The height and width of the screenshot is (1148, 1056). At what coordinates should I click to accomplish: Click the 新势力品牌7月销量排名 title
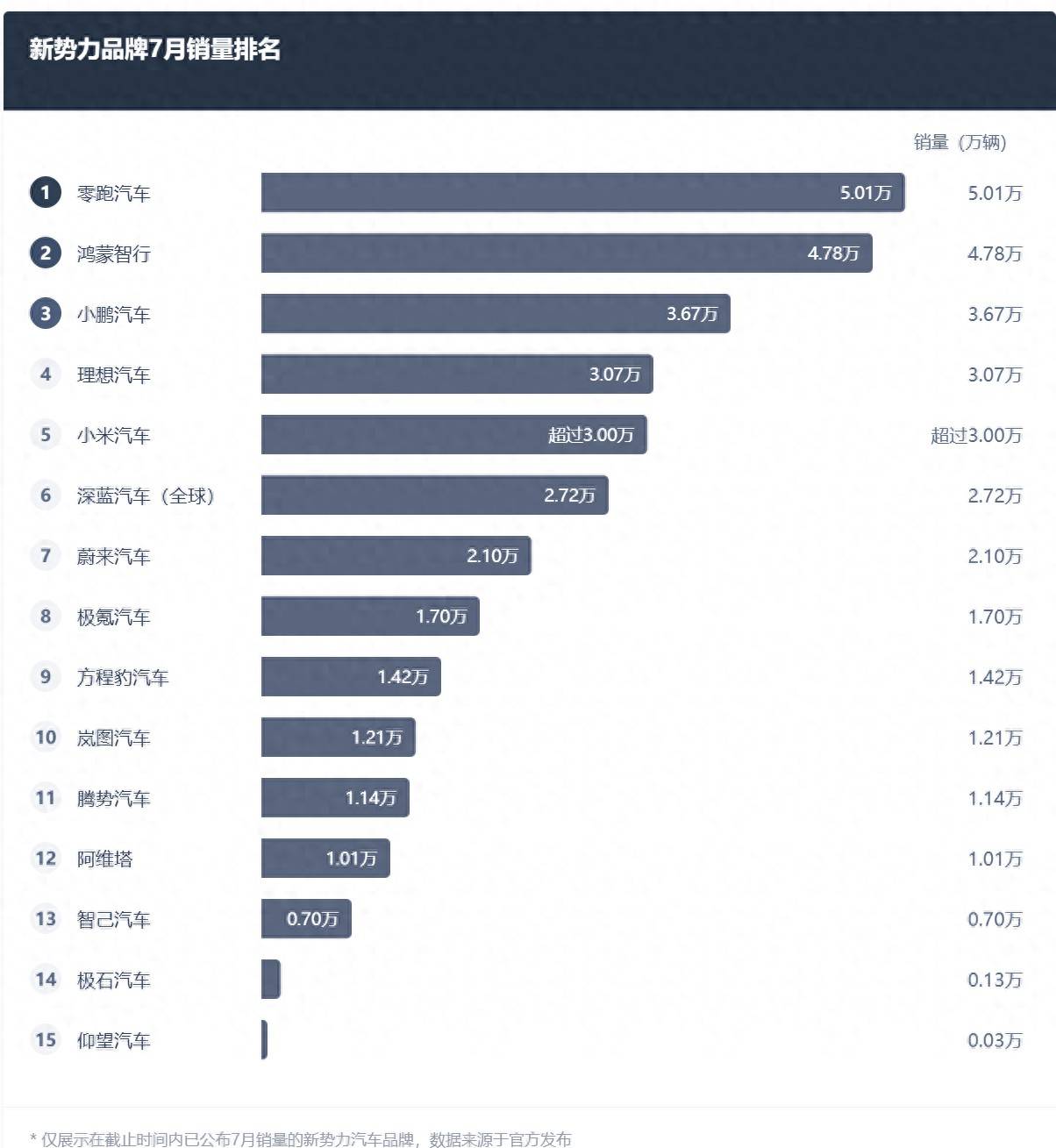tap(155, 49)
